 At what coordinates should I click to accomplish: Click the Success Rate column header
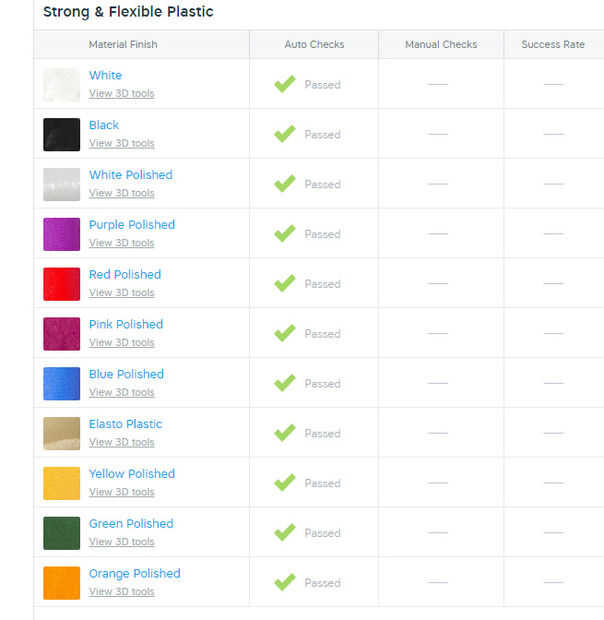(x=553, y=45)
